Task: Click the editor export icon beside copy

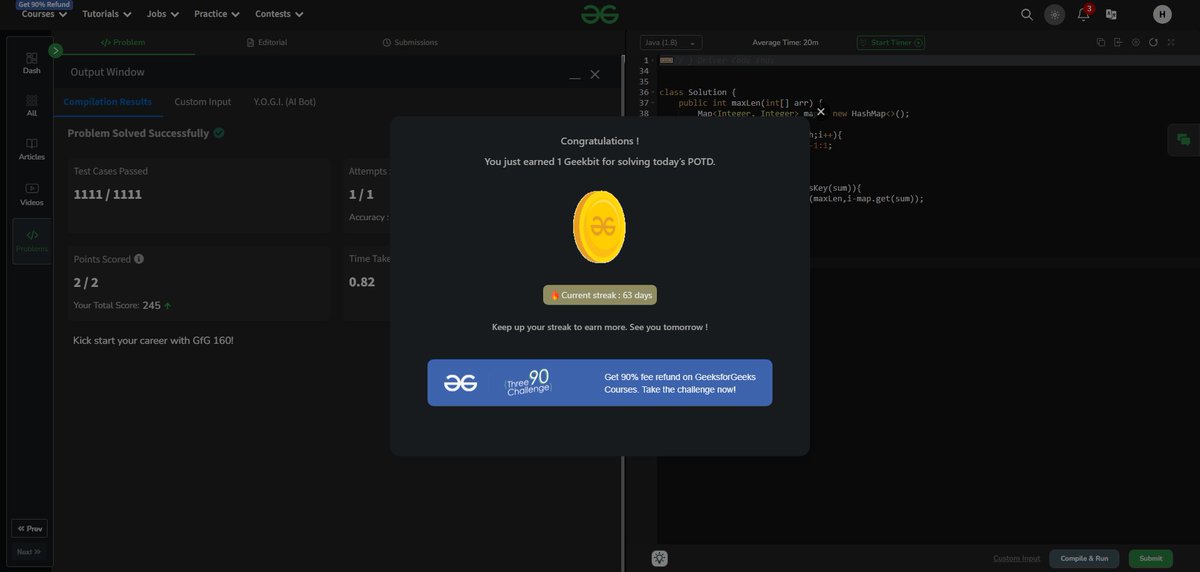Action: (1118, 42)
